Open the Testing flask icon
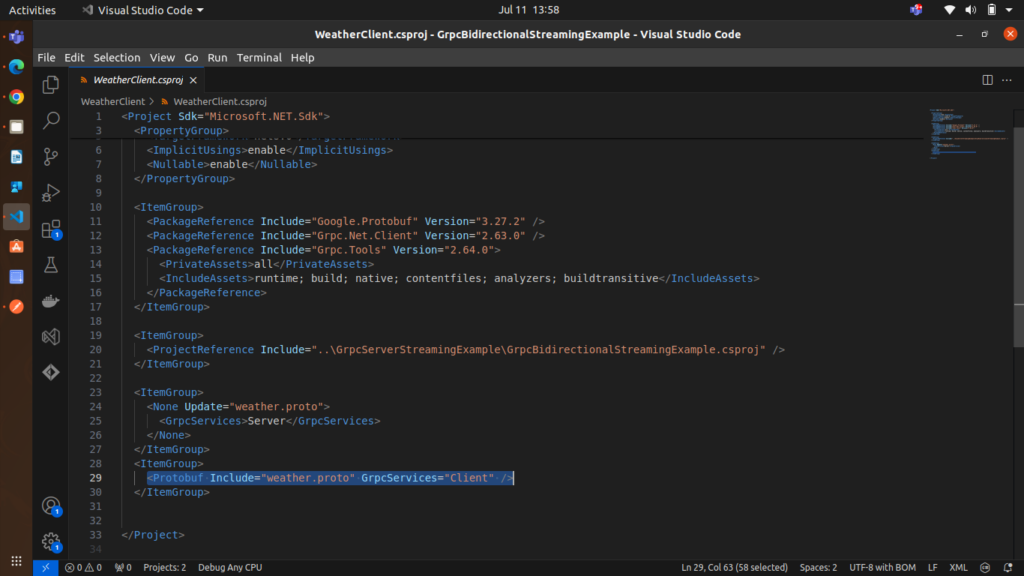Screen dimensions: 1024x576 51,265
